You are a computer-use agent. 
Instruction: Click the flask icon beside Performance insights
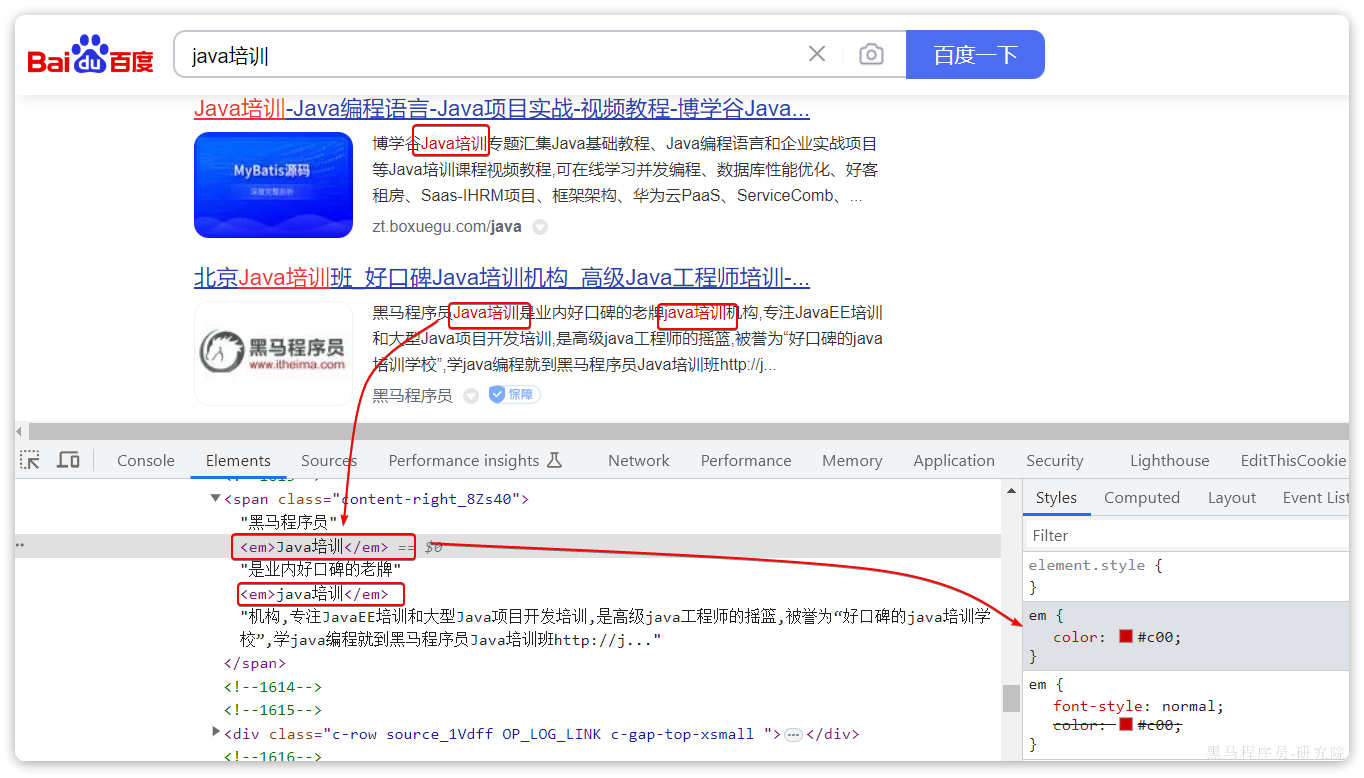pos(555,460)
